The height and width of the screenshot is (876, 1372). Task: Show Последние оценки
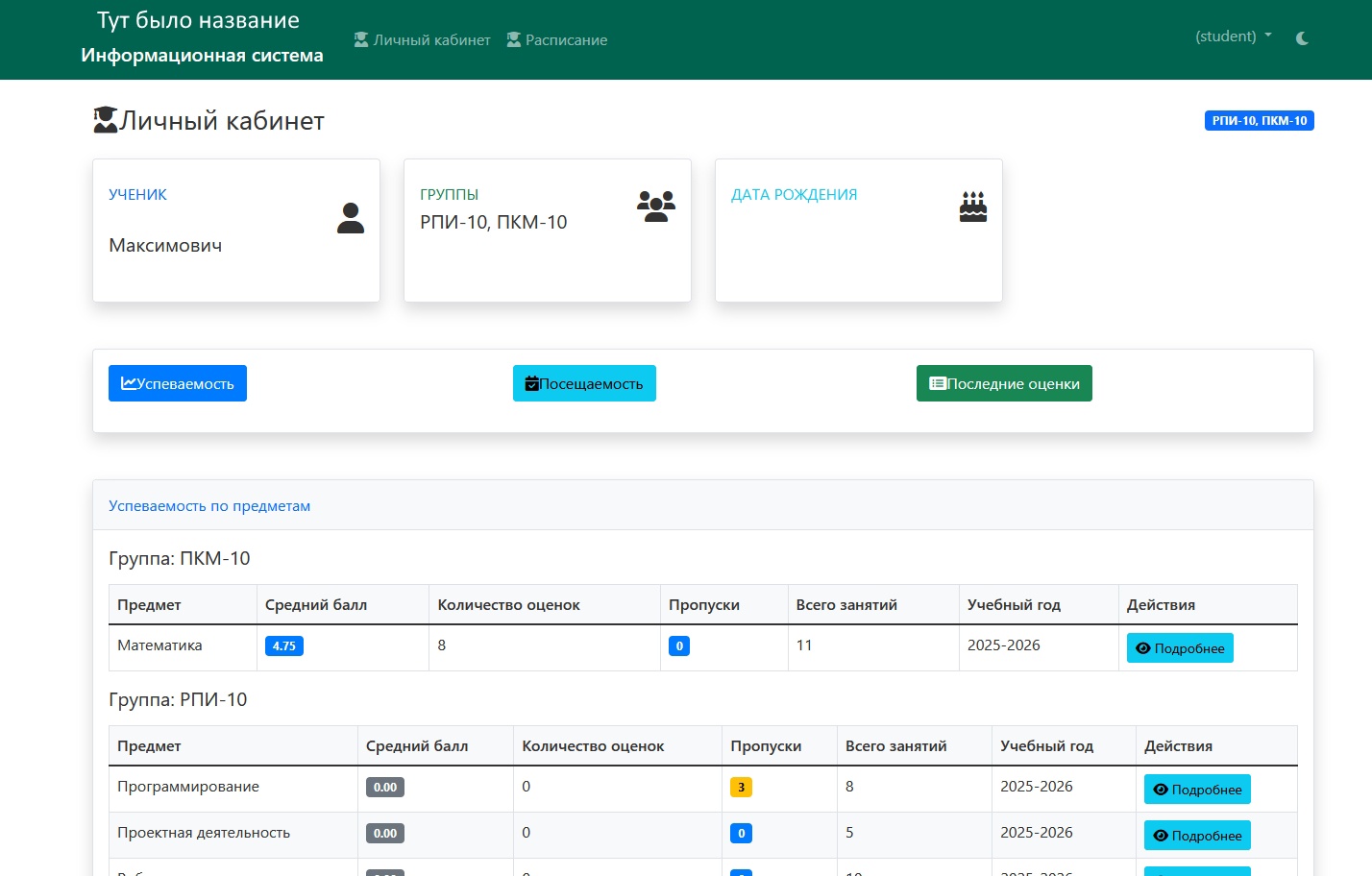[x=1004, y=383]
